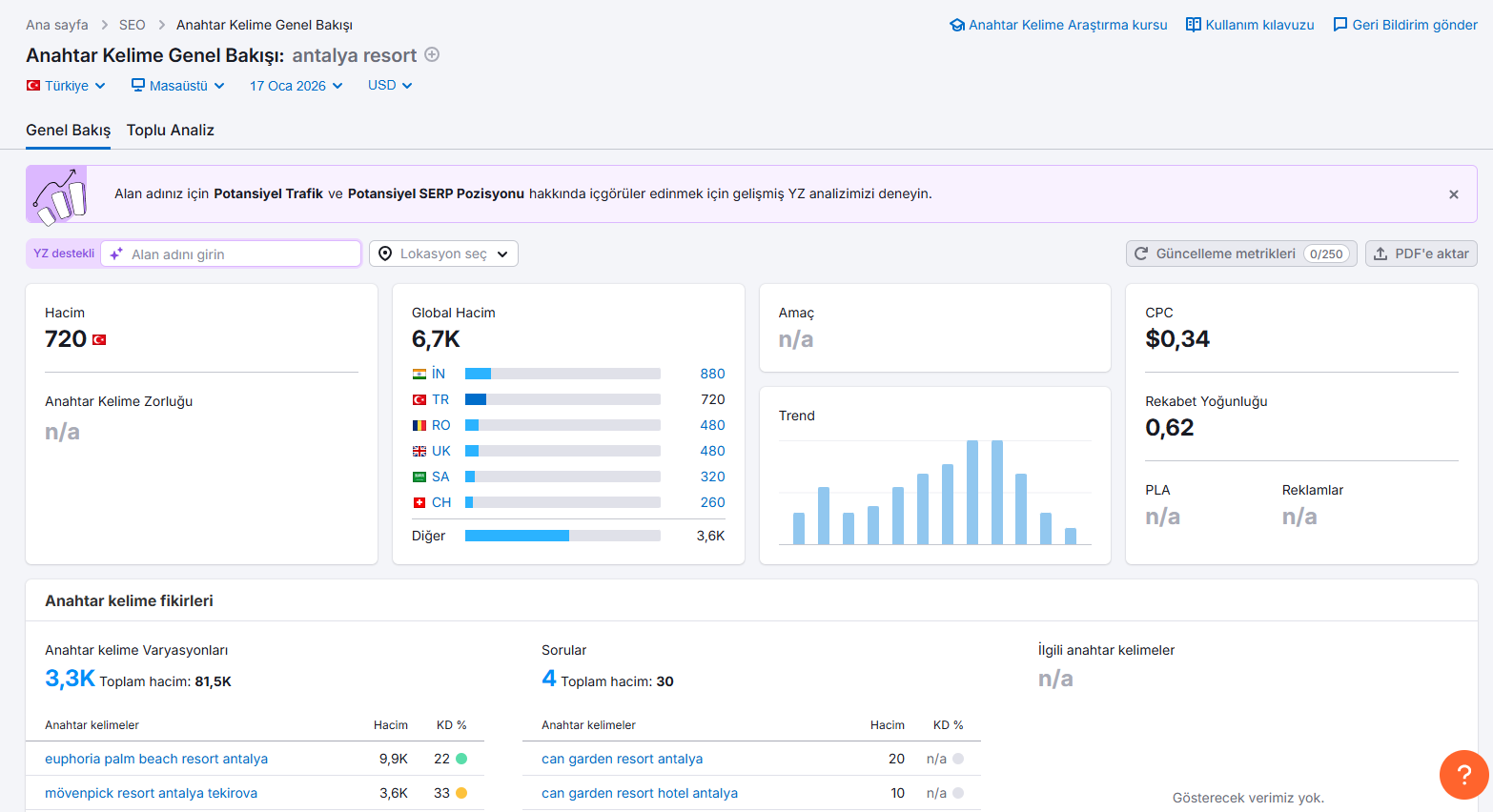Viewport: 1493px width, 812px height.
Task: Click the feedback speech bubble icon
Action: [1340, 25]
